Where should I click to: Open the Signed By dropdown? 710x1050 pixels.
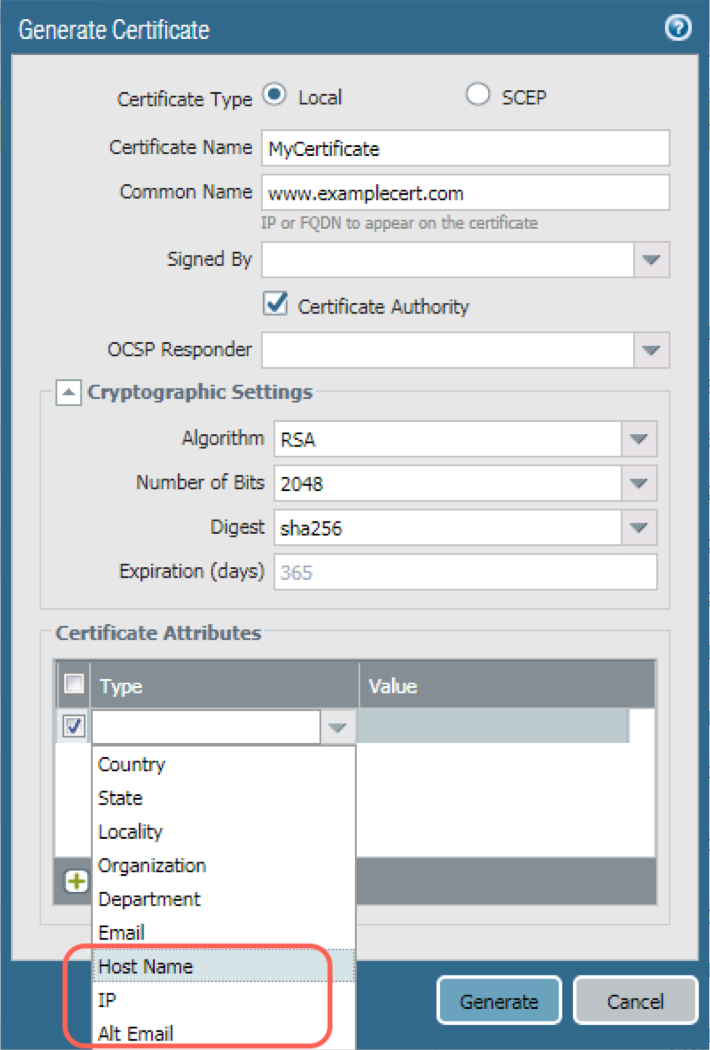click(651, 260)
